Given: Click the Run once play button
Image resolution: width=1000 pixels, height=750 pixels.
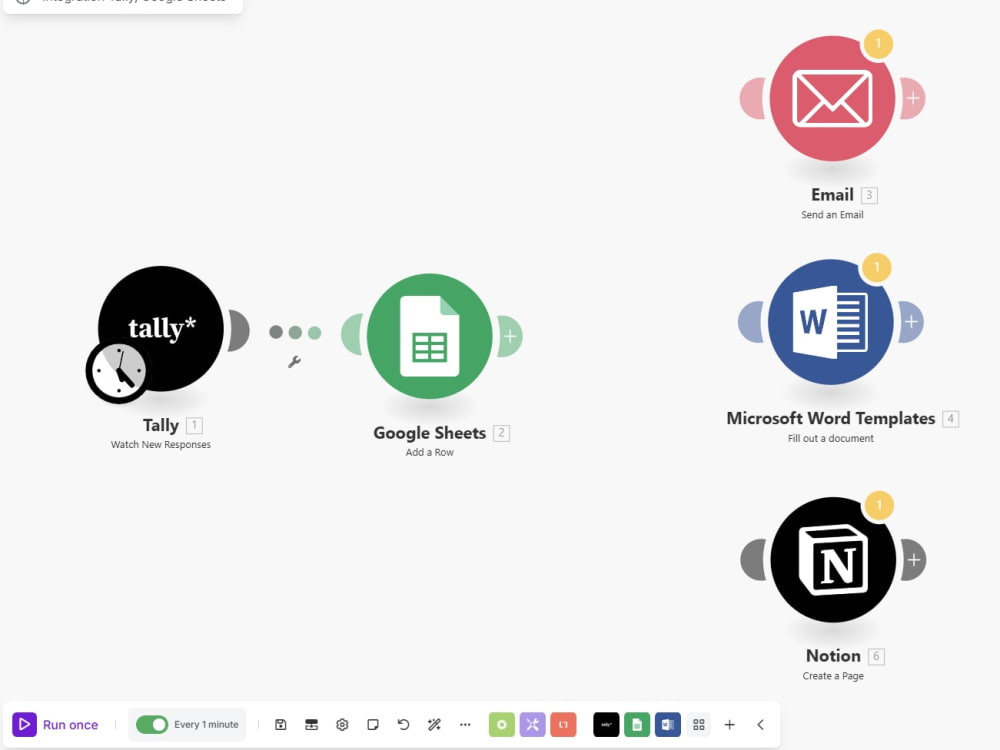Looking at the screenshot, I should click(x=24, y=724).
